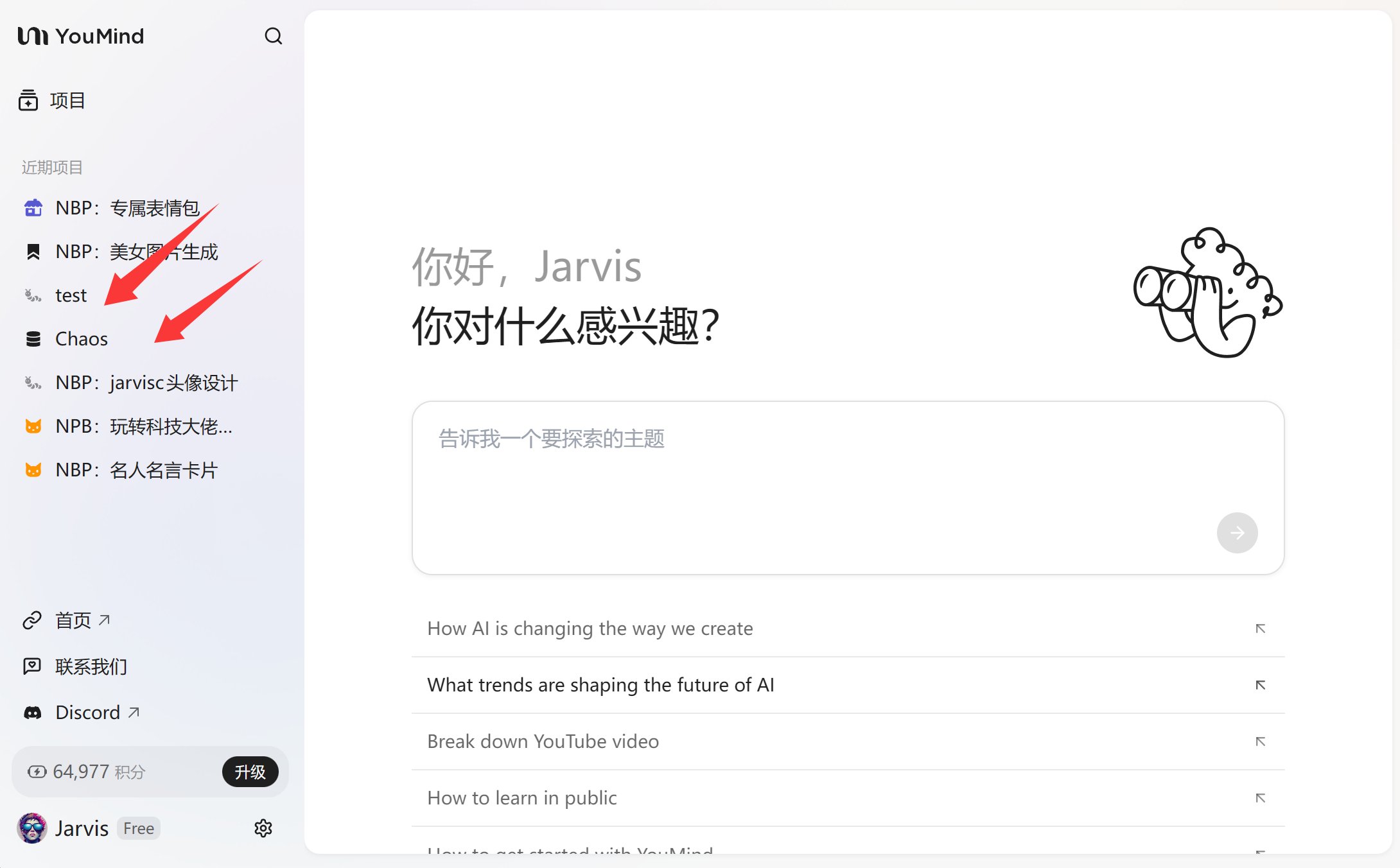Click the YouMind logo icon
Image resolution: width=1400 pixels, height=868 pixels.
click(33, 36)
